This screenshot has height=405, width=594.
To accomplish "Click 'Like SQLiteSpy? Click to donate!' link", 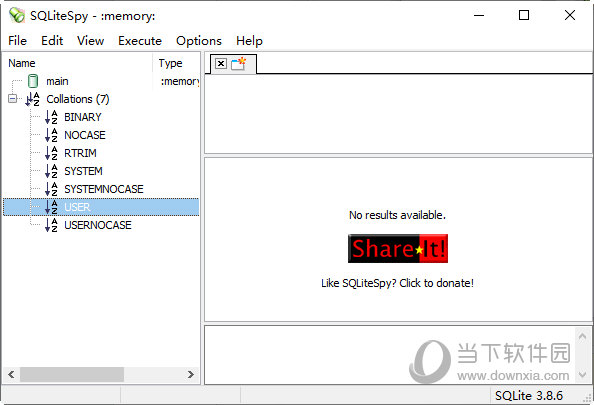I will (x=397, y=283).
